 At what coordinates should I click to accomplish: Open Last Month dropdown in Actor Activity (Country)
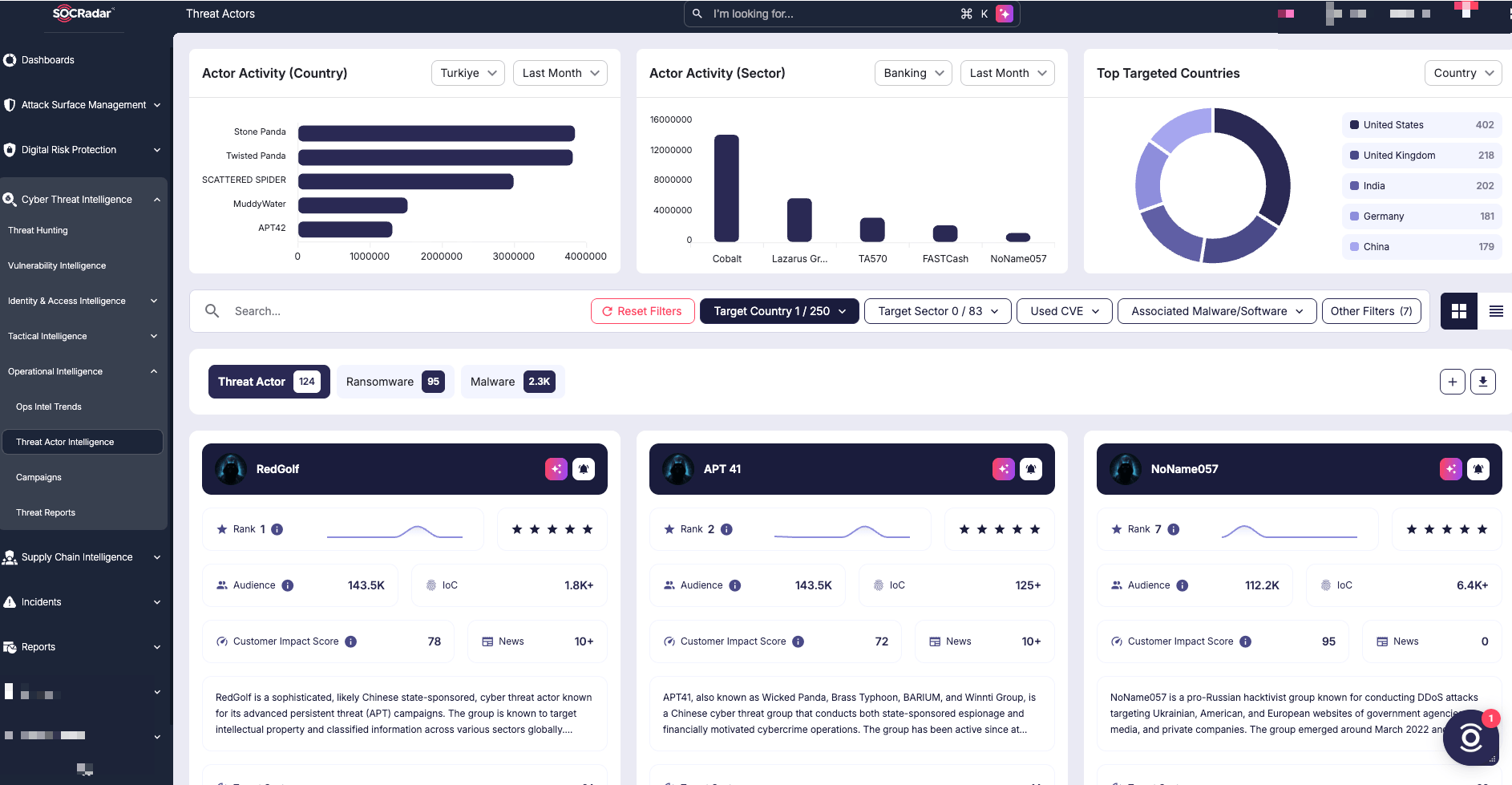560,73
